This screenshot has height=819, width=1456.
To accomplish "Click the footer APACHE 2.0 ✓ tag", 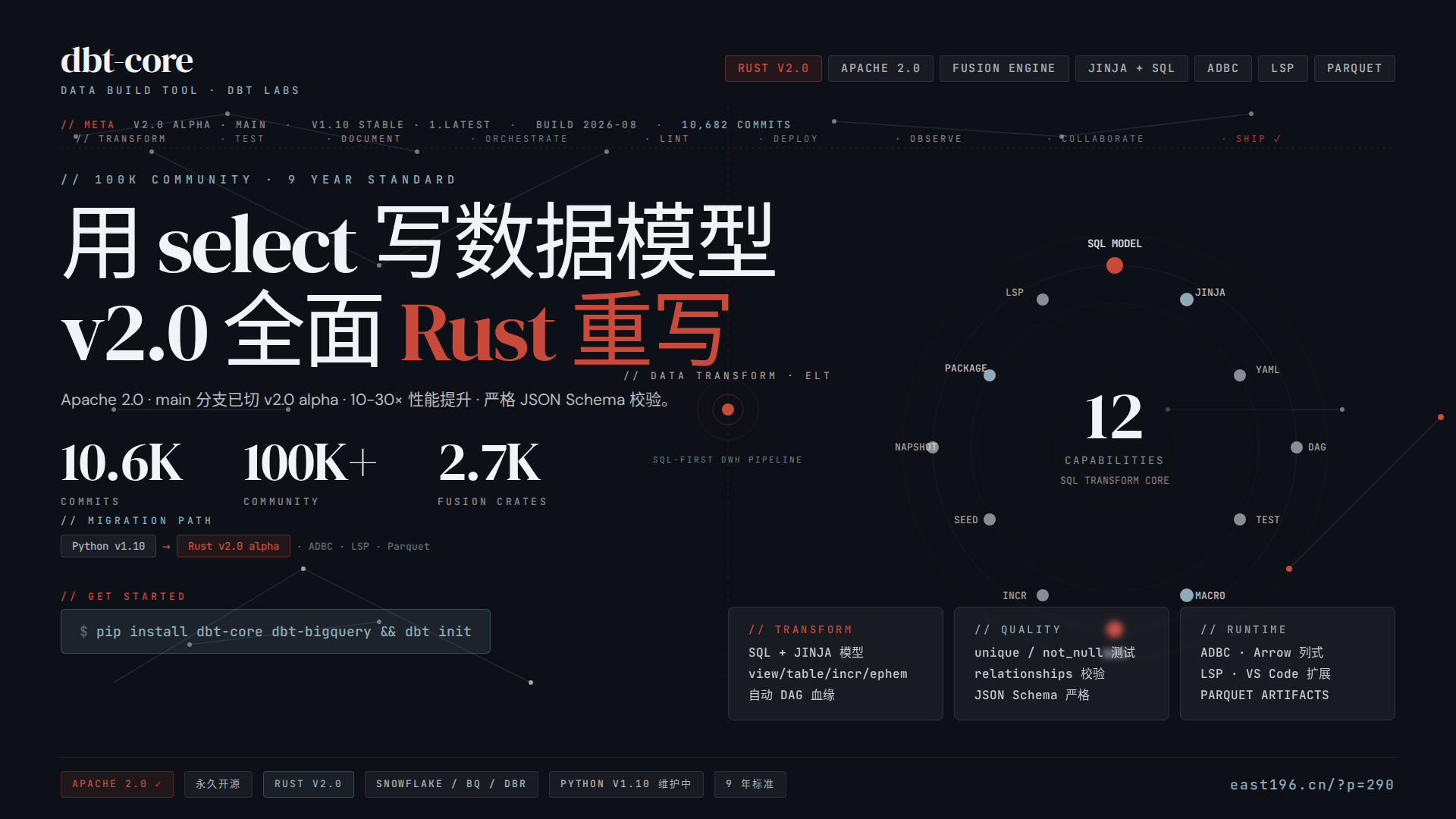I will point(117,784).
